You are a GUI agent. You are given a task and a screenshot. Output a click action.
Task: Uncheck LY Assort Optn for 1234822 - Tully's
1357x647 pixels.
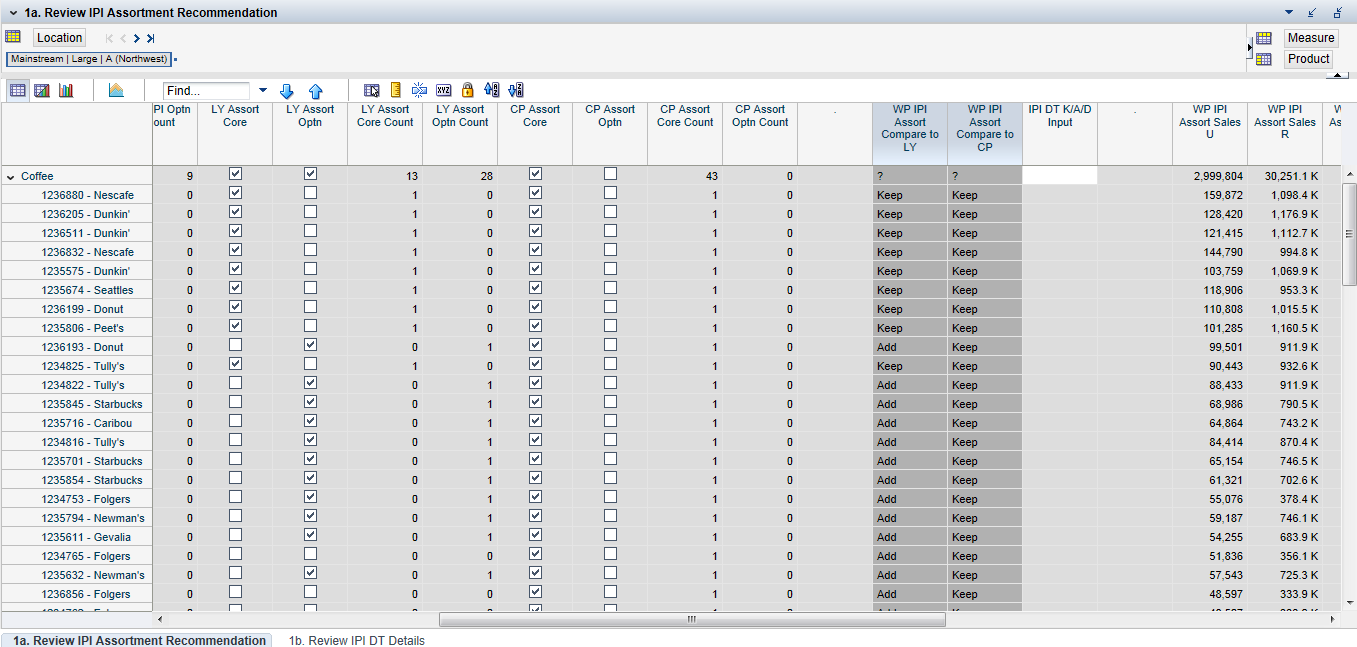(x=310, y=383)
